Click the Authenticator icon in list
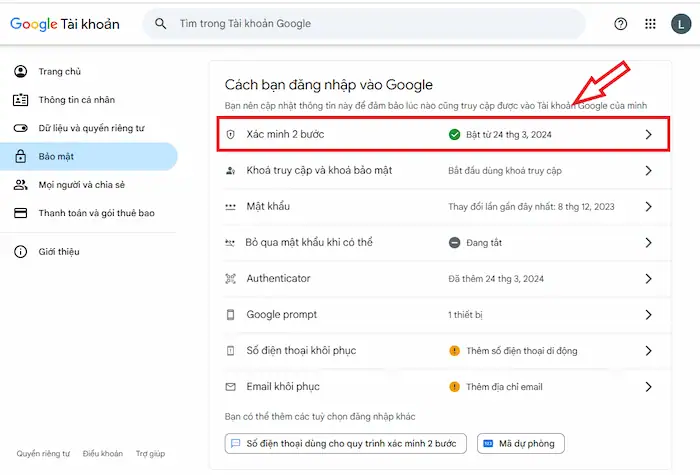 click(x=231, y=279)
